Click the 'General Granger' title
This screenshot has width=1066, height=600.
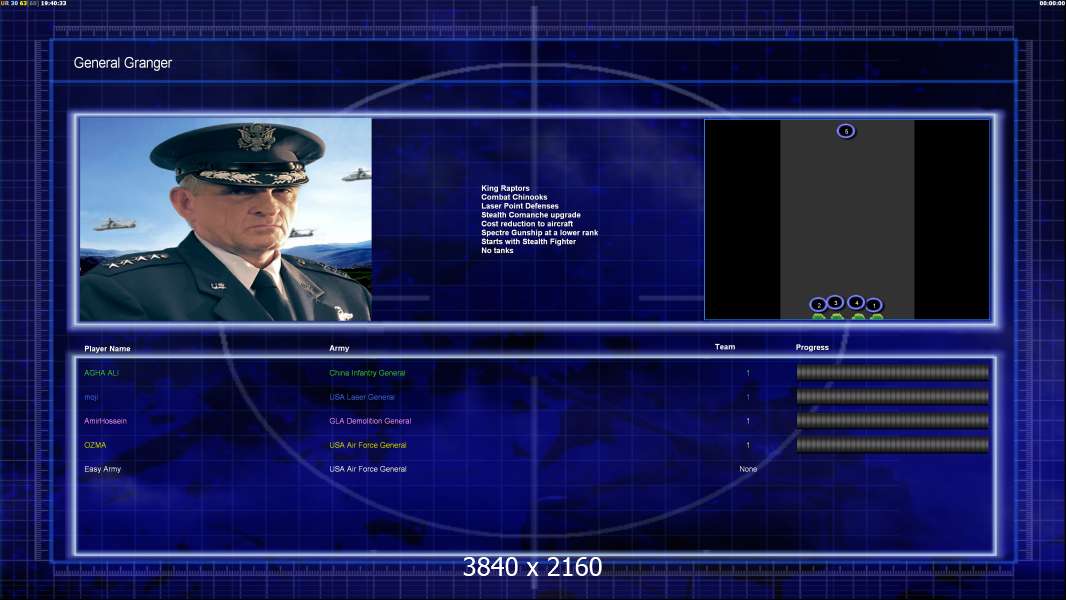pyautogui.click(x=123, y=63)
